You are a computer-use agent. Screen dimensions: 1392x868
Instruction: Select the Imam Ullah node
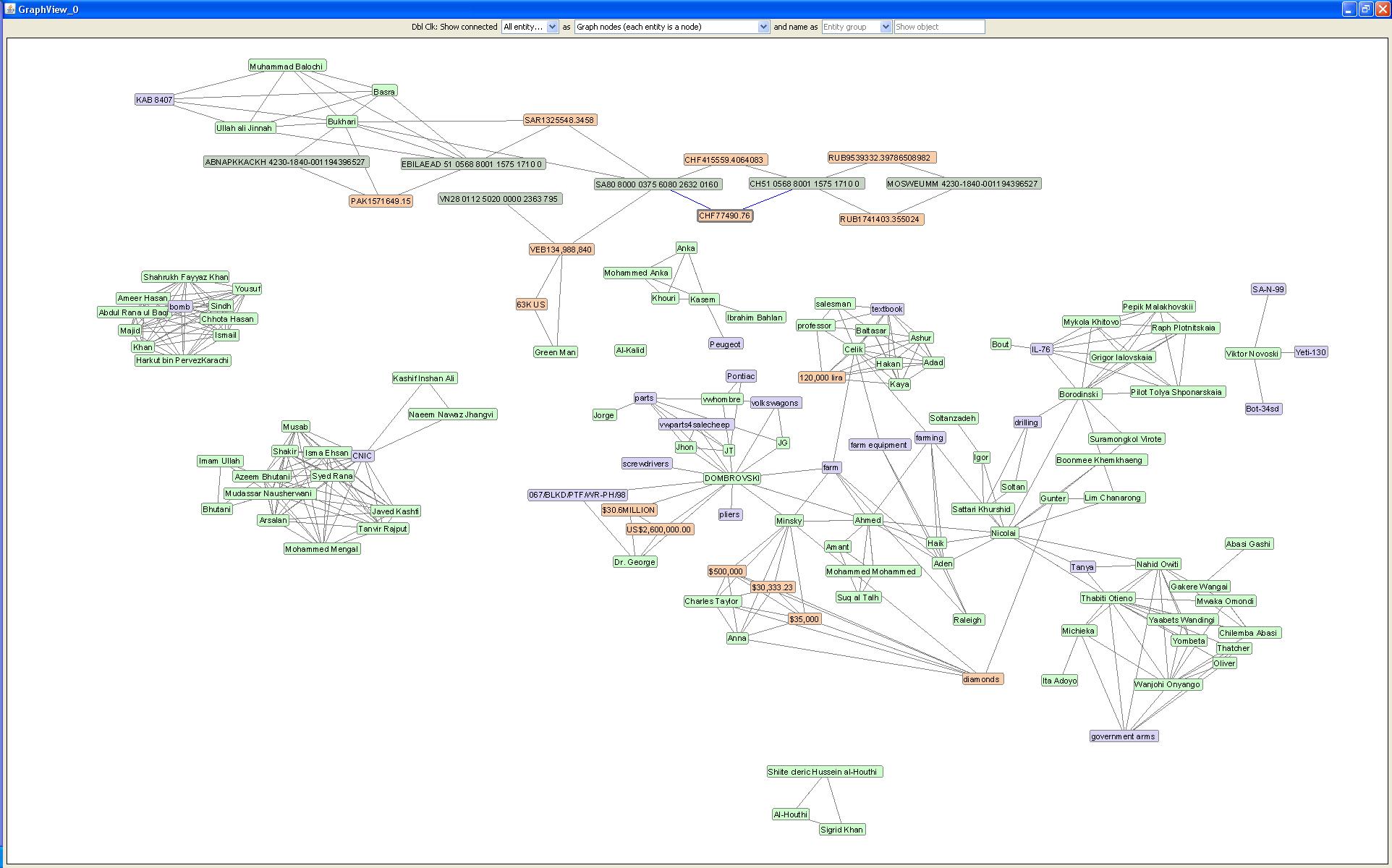(x=220, y=461)
